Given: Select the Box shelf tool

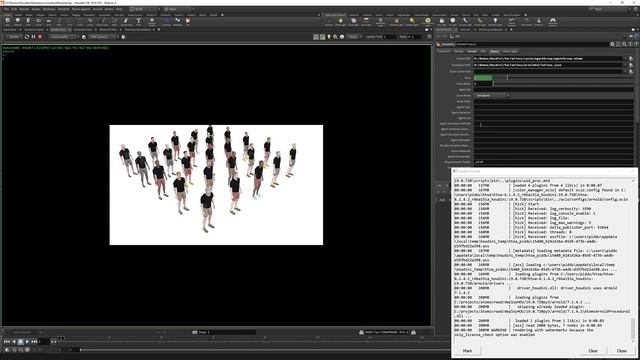Looking at the screenshot, I should [7, 21].
